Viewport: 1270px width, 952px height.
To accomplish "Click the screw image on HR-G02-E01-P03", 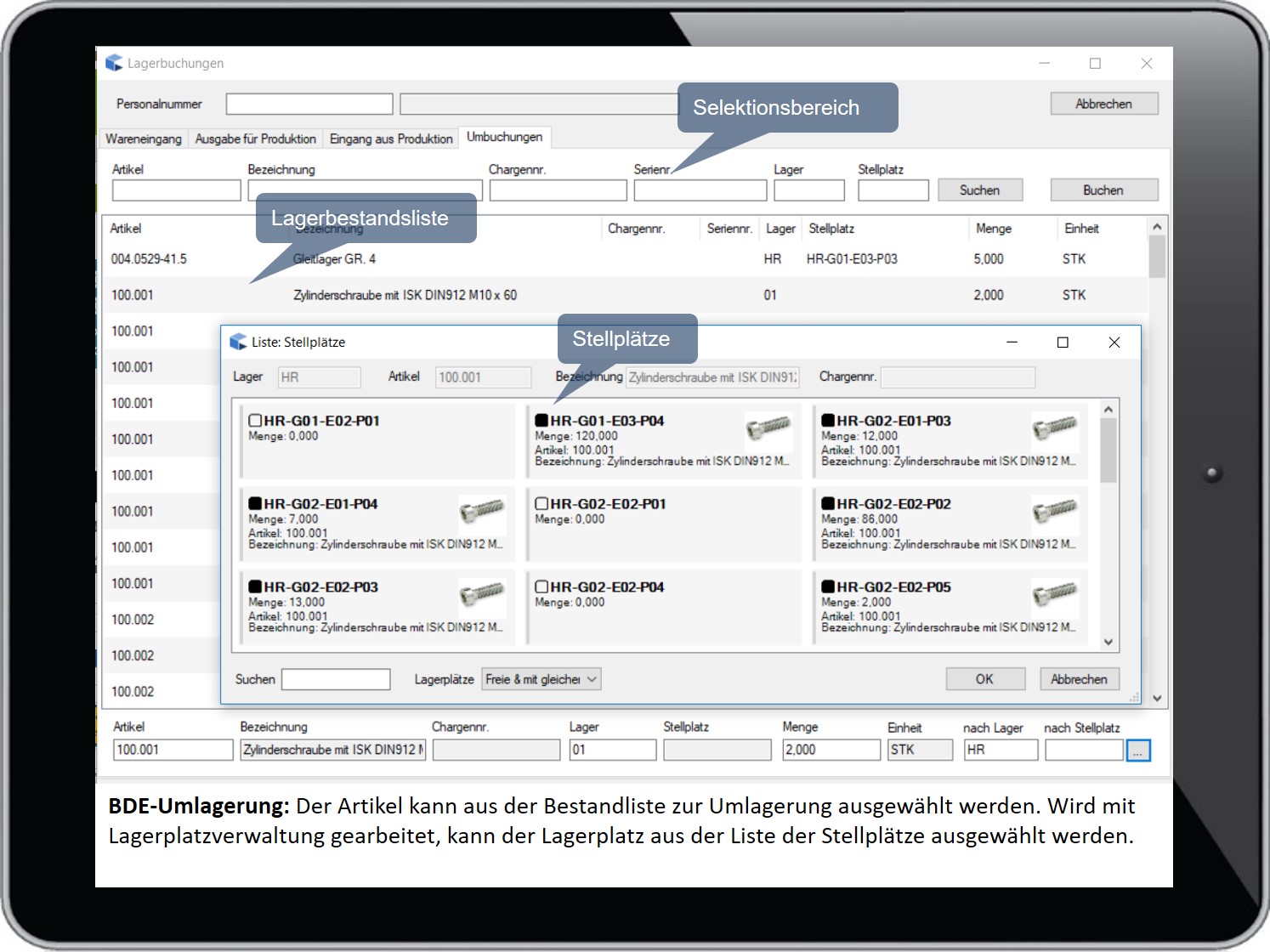I will [x=1055, y=427].
